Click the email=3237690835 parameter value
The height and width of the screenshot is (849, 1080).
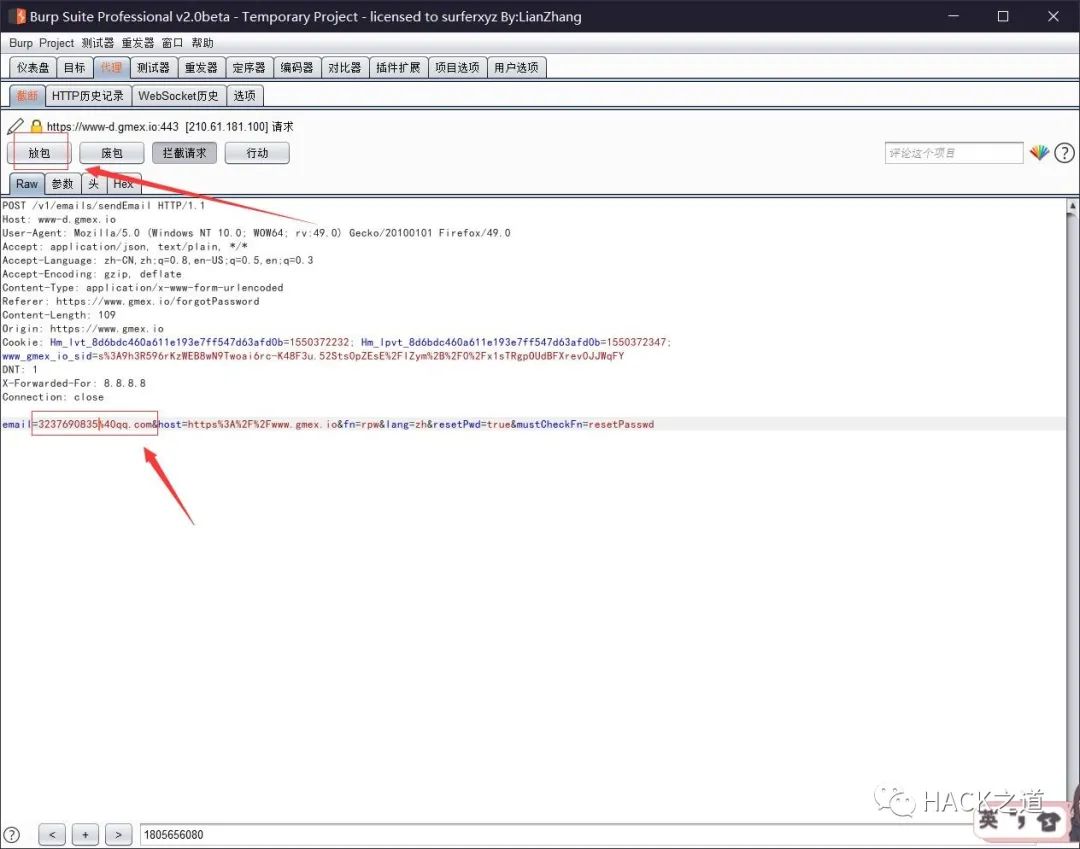pos(95,424)
